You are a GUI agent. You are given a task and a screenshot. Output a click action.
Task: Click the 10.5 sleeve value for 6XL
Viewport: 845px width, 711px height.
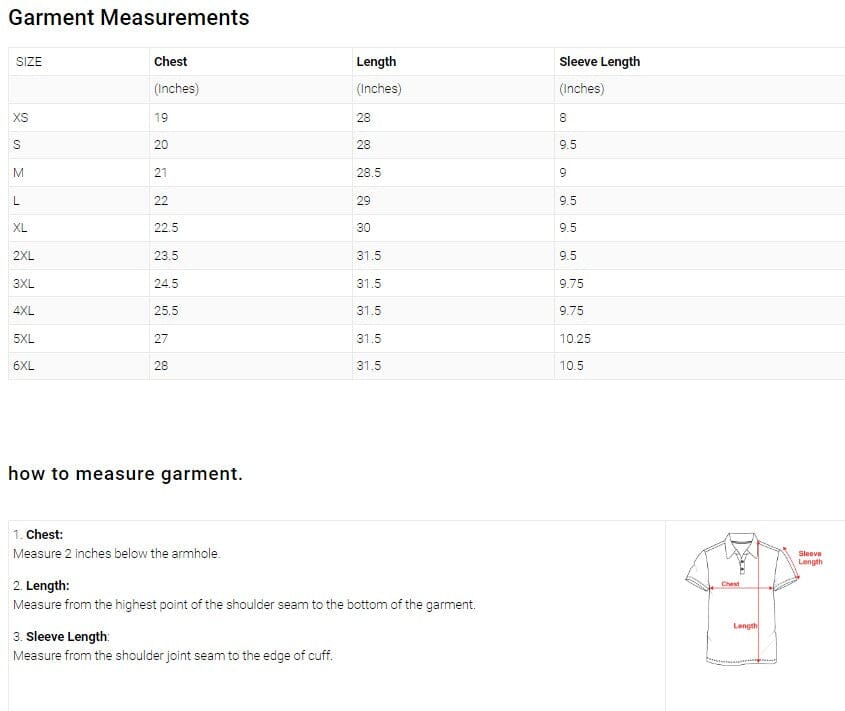click(x=572, y=366)
